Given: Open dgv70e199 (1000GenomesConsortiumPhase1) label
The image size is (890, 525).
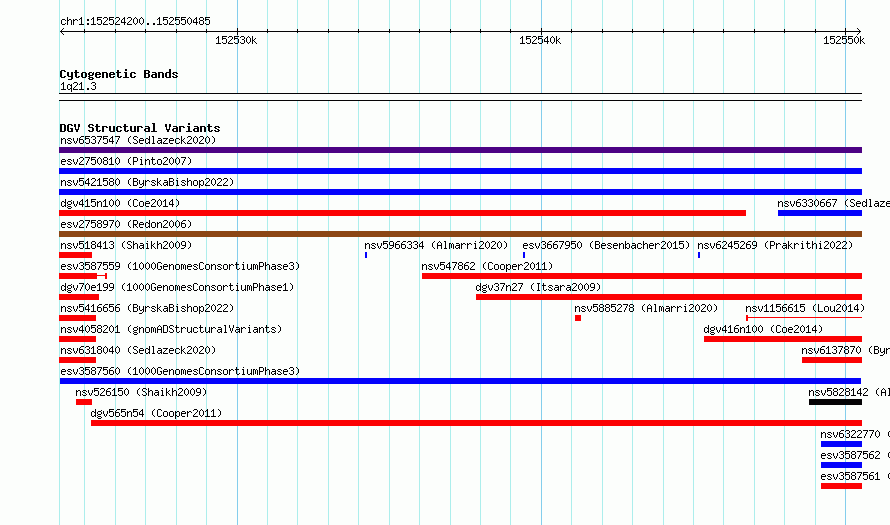Looking at the screenshot, I should click(177, 287).
